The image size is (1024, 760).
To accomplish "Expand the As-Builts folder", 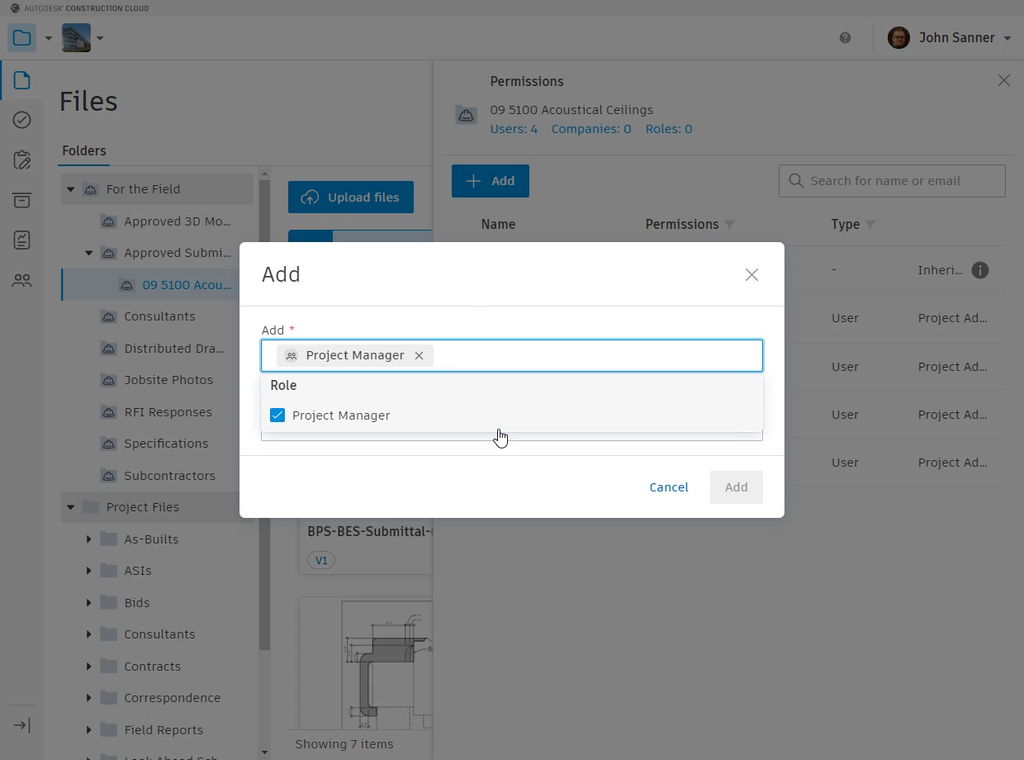I will tap(89, 539).
